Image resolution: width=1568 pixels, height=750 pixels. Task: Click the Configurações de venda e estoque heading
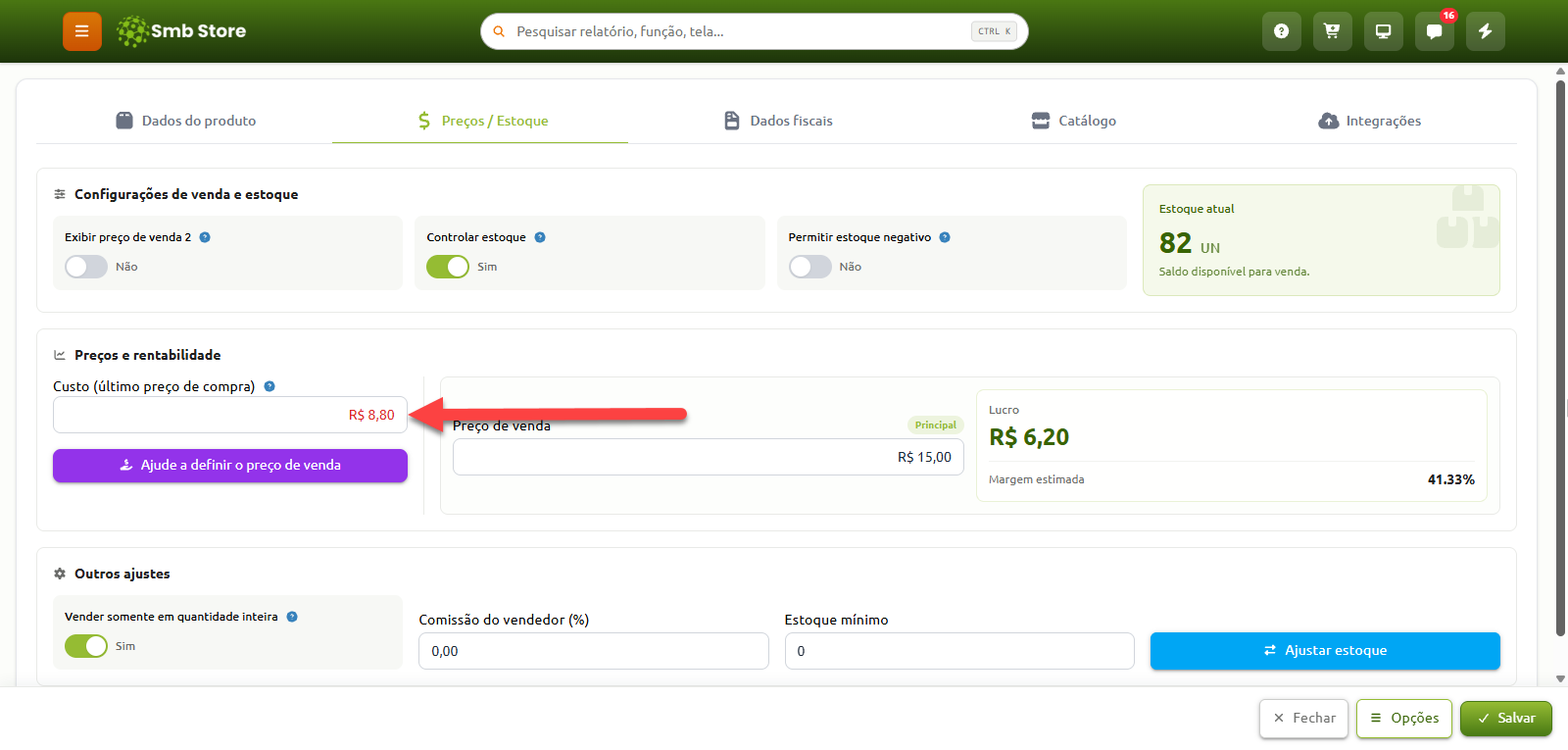[186, 194]
